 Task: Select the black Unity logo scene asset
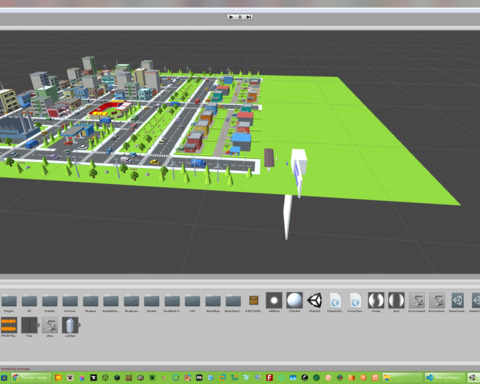tap(314, 301)
